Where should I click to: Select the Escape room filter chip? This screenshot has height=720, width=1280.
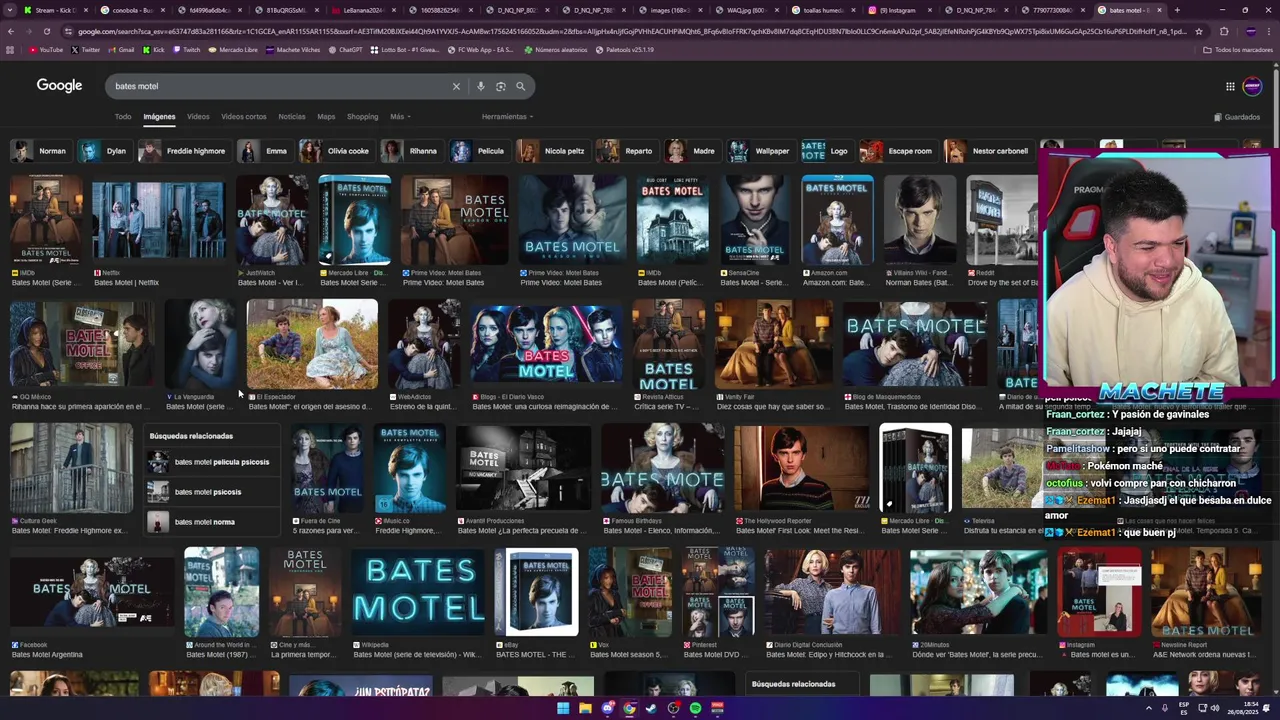point(897,151)
